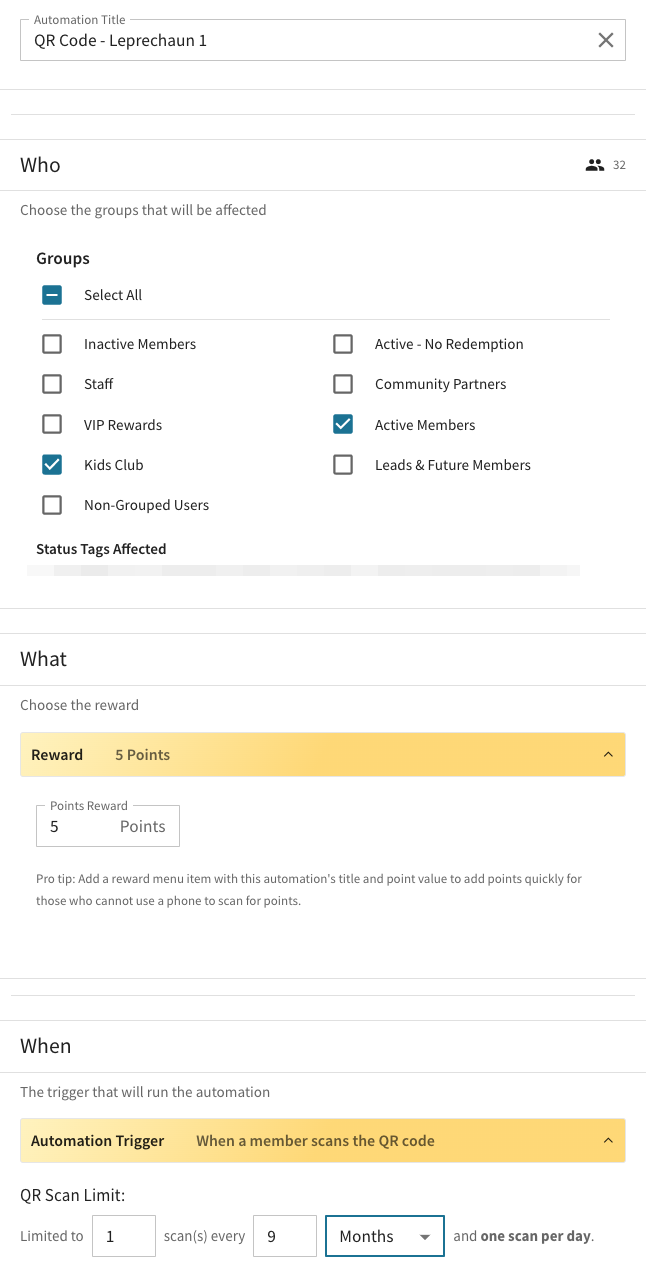The width and height of the screenshot is (646, 1276).
Task: Uncheck the Active Members group
Action: point(343,425)
